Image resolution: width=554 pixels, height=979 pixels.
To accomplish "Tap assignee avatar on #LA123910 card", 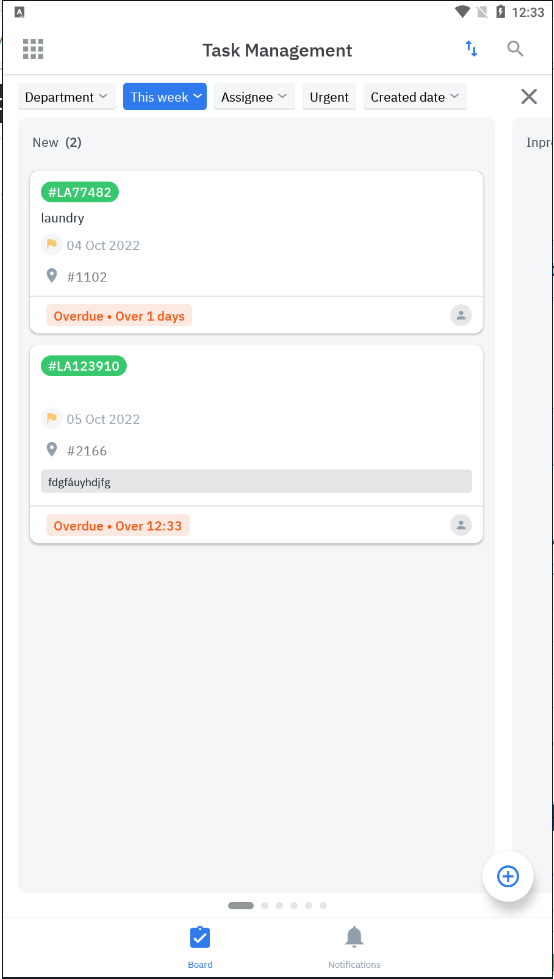I will pos(461,525).
